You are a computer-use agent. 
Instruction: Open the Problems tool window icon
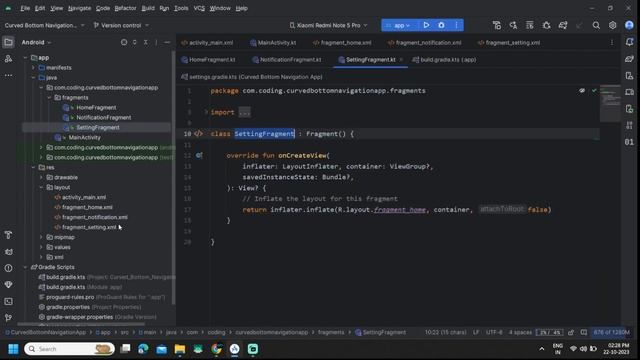(x=8, y=268)
